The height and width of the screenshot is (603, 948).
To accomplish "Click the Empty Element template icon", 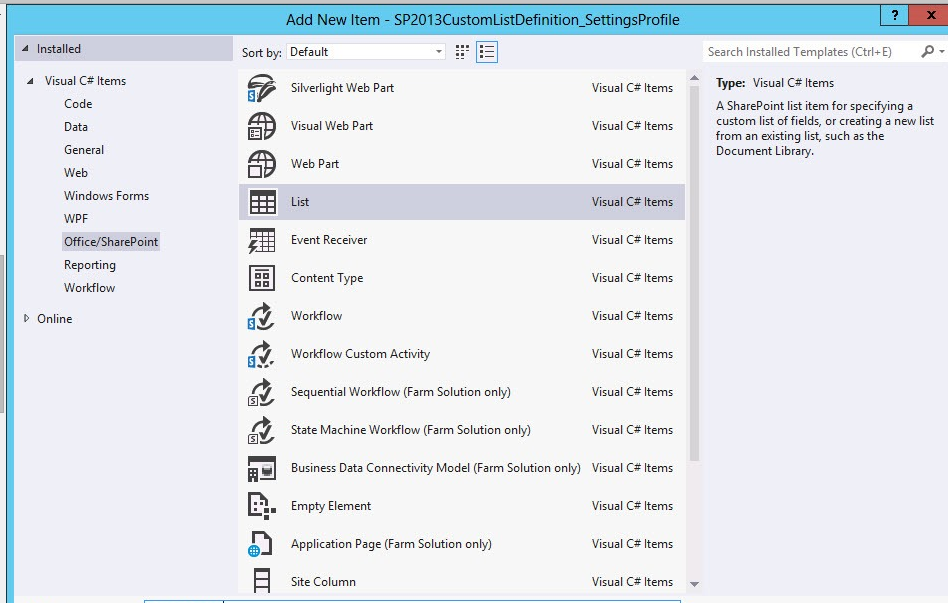I will click(x=262, y=506).
